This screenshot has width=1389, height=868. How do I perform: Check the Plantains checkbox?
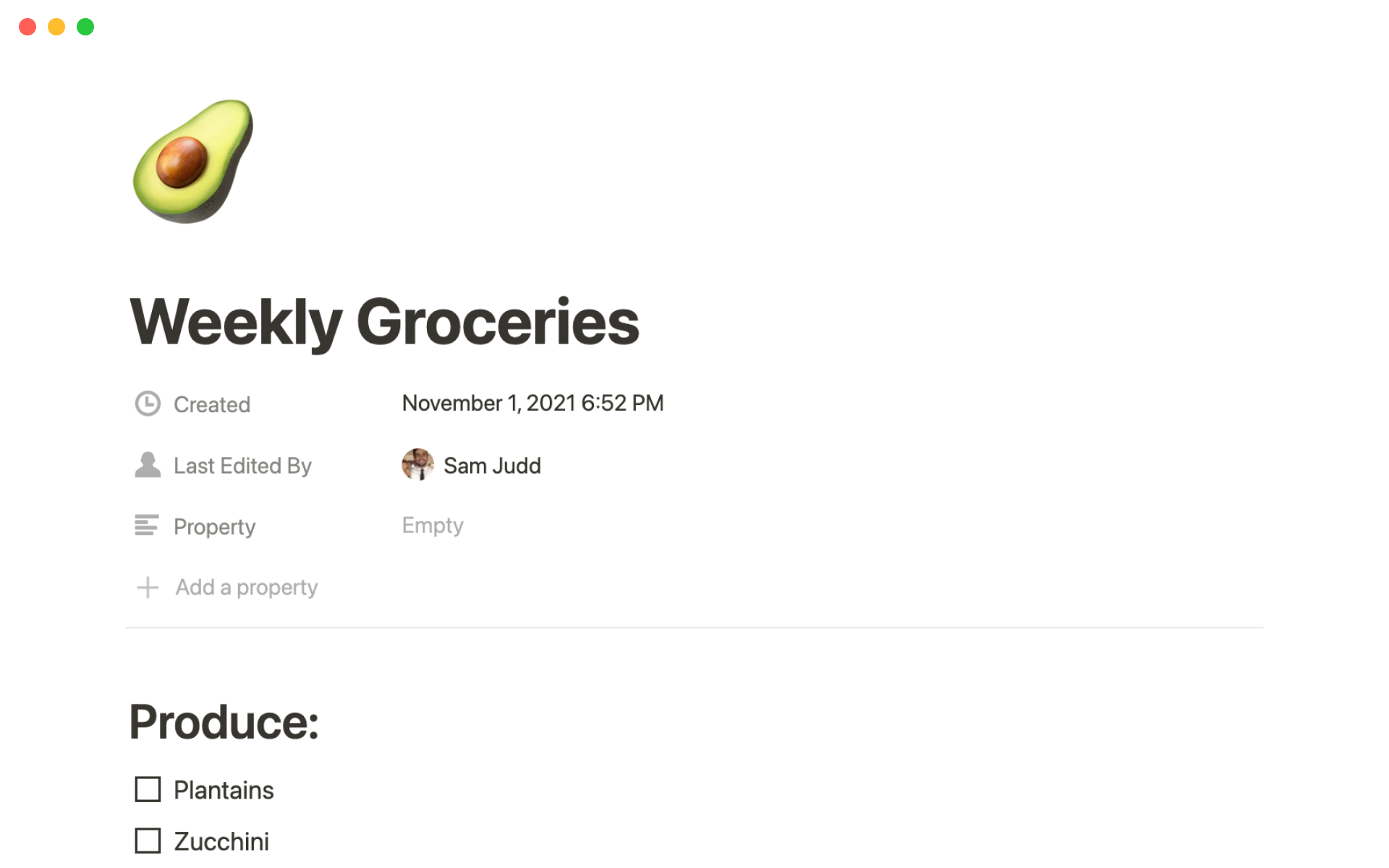(148, 789)
